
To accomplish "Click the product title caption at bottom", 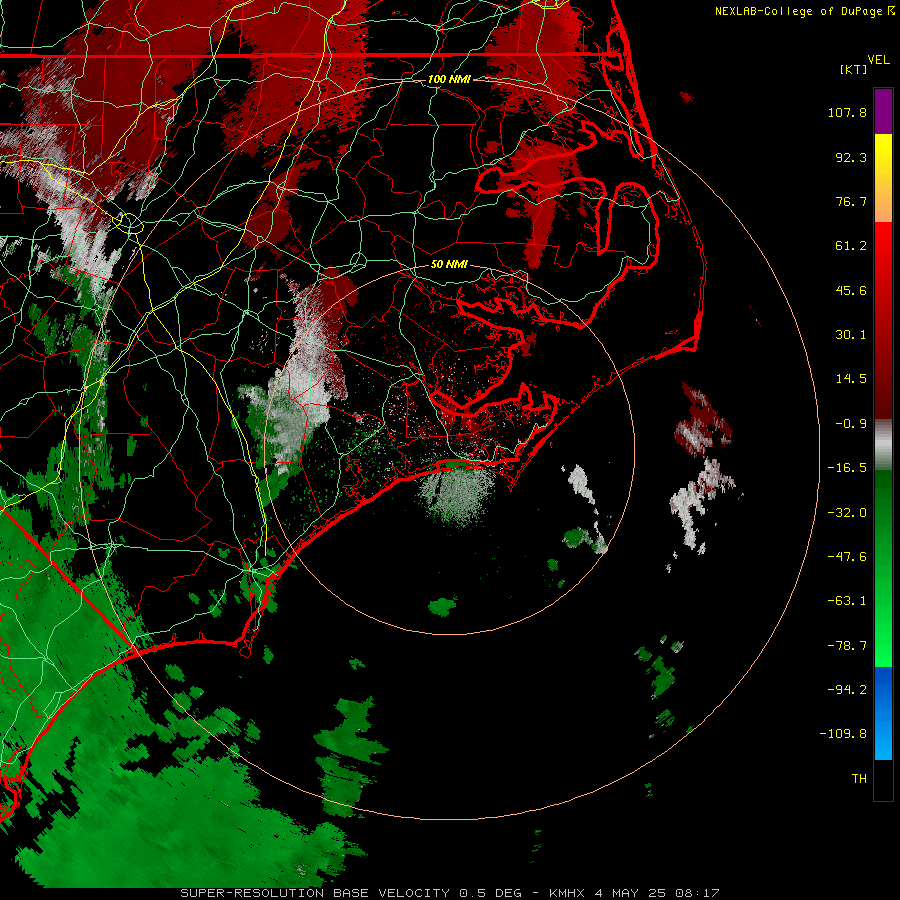I will click(x=450, y=893).
